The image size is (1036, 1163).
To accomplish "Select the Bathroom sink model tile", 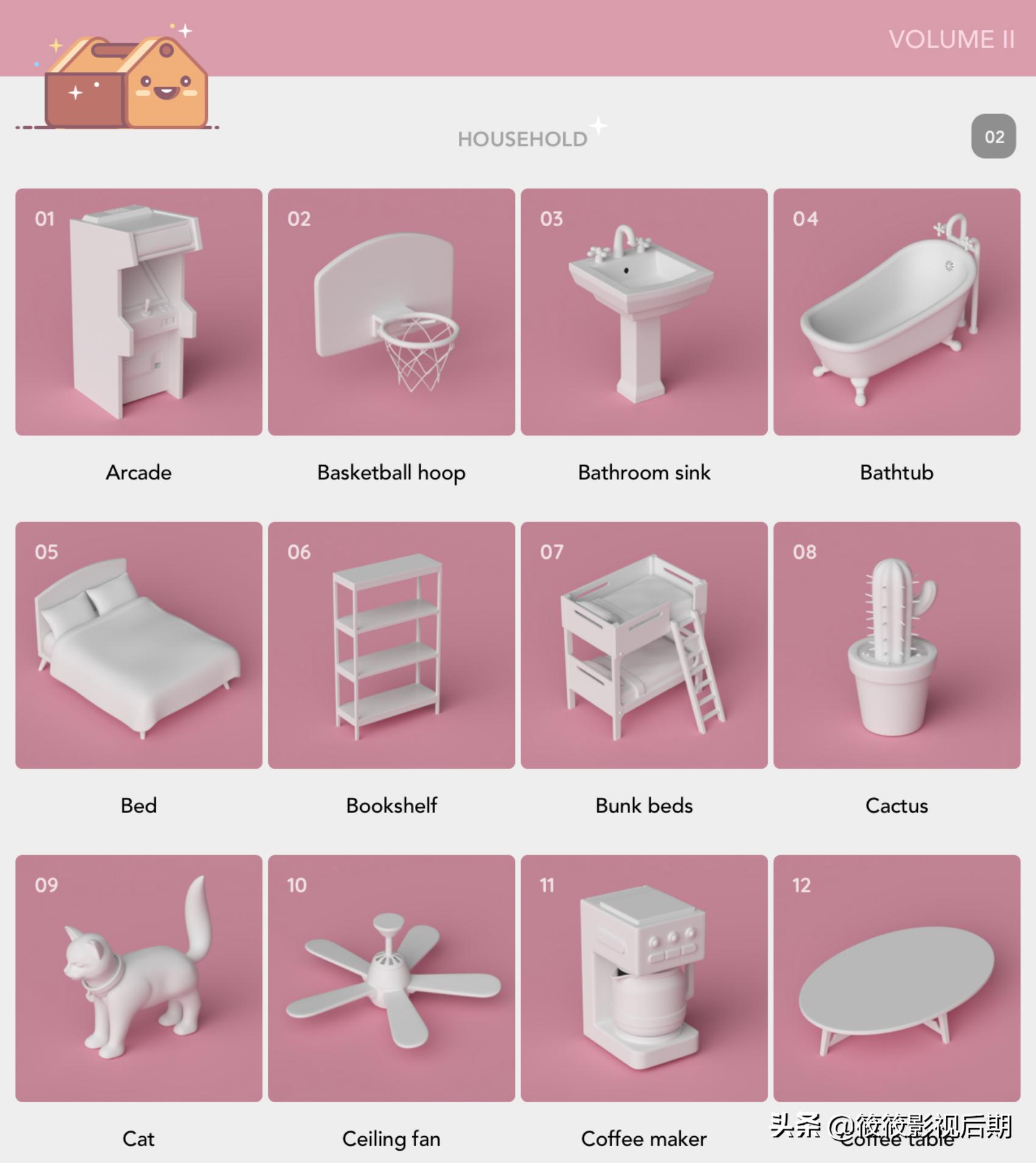I will coord(644,312).
